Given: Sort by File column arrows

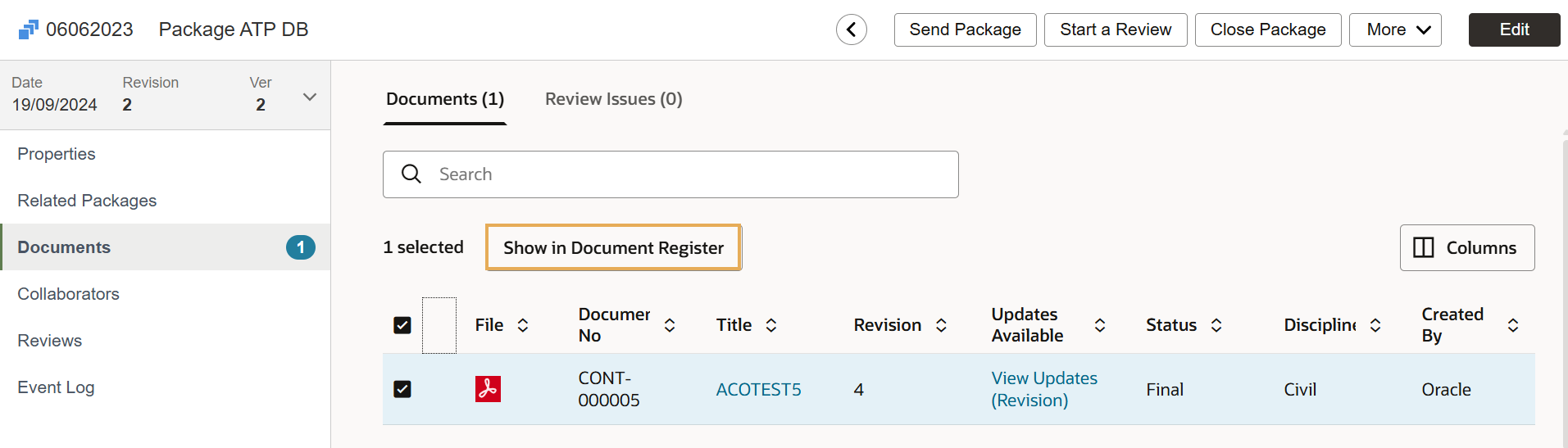Looking at the screenshot, I should coord(523,325).
